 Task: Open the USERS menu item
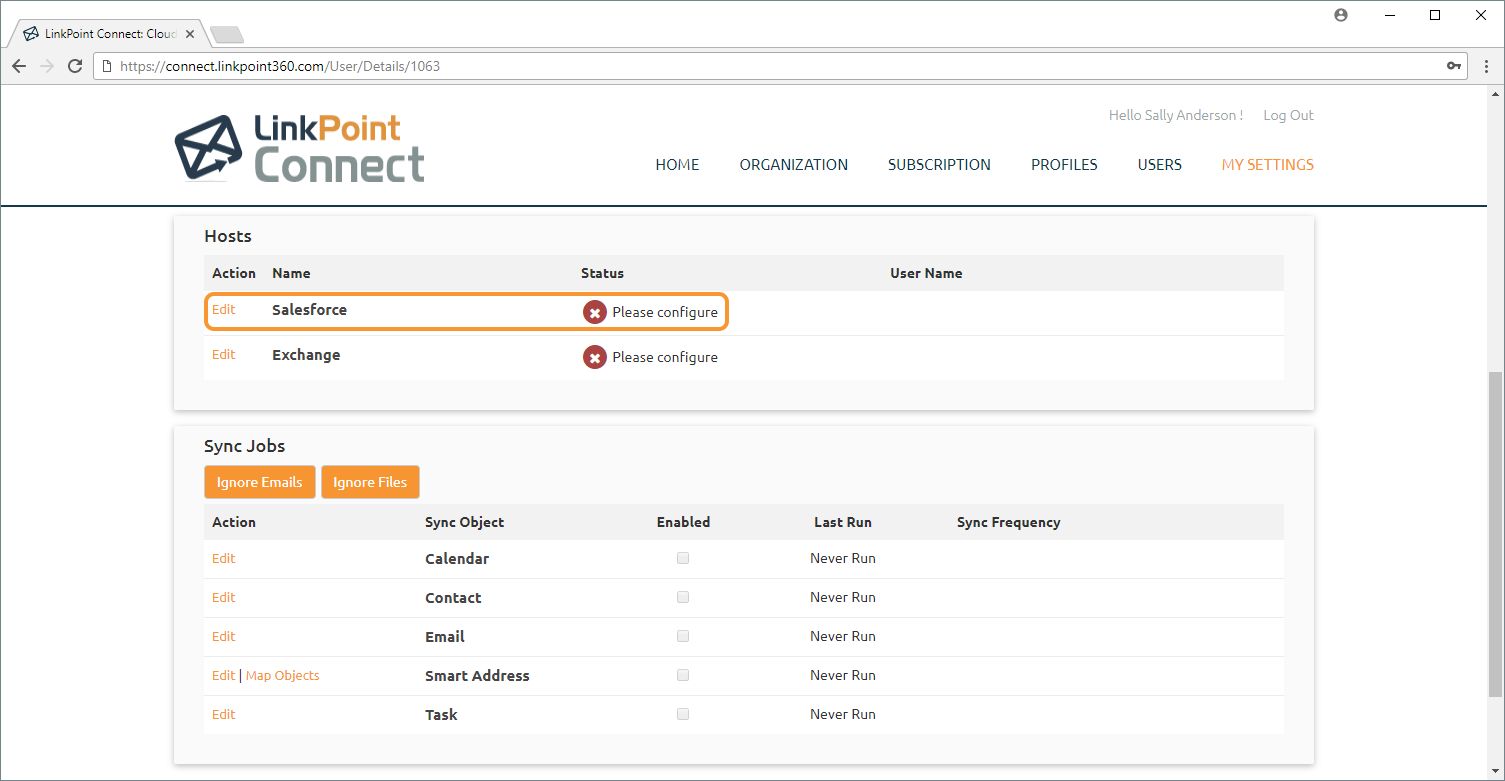[1160, 165]
